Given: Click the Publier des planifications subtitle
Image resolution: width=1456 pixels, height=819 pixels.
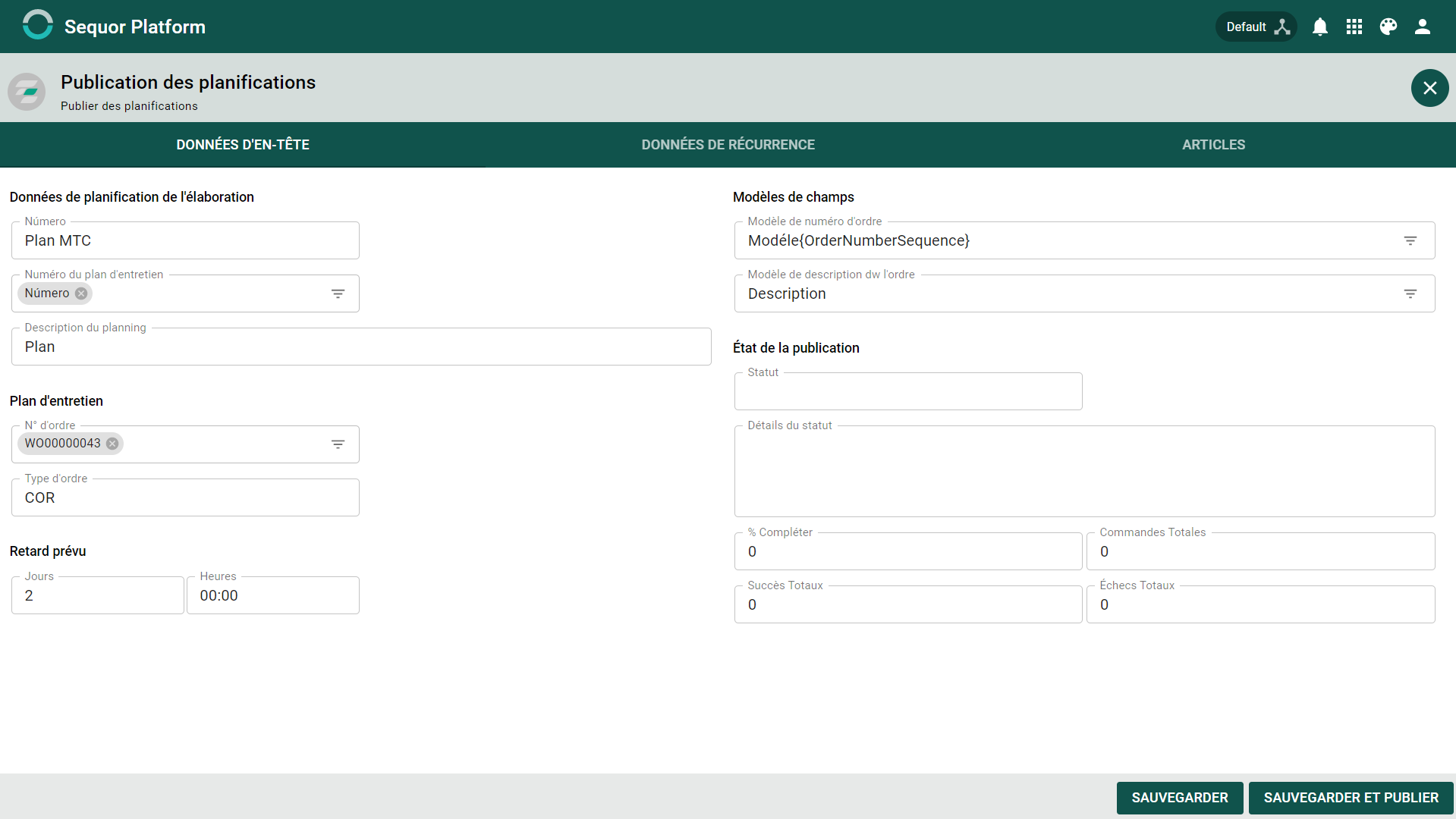Looking at the screenshot, I should point(129,106).
